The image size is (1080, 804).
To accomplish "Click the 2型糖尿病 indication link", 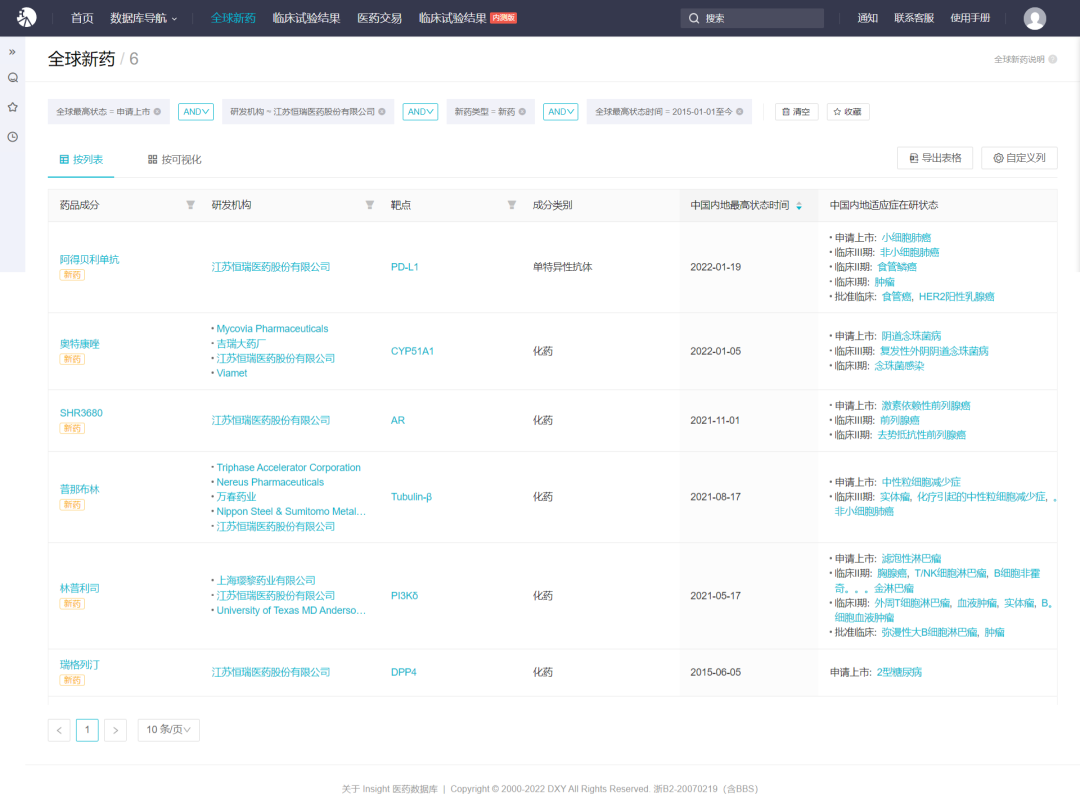I will tap(899, 672).
